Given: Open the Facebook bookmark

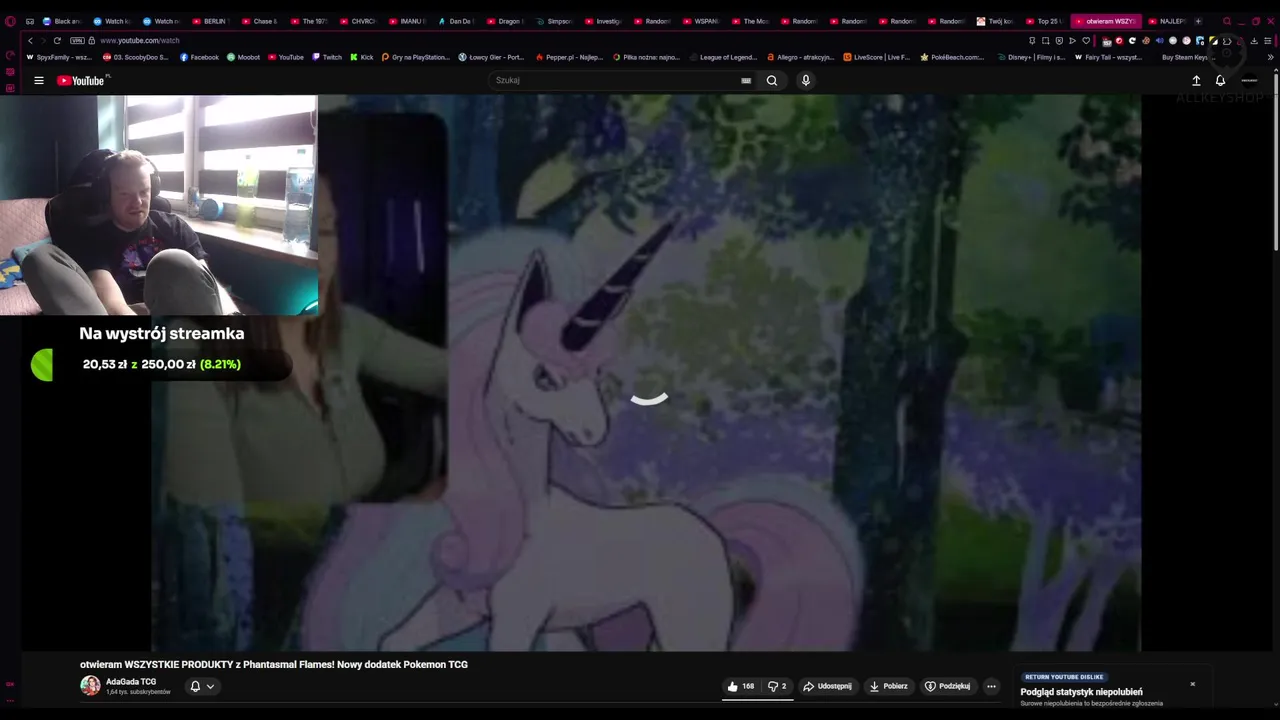Looking at the screenshot, I should [x=199, y=57].
